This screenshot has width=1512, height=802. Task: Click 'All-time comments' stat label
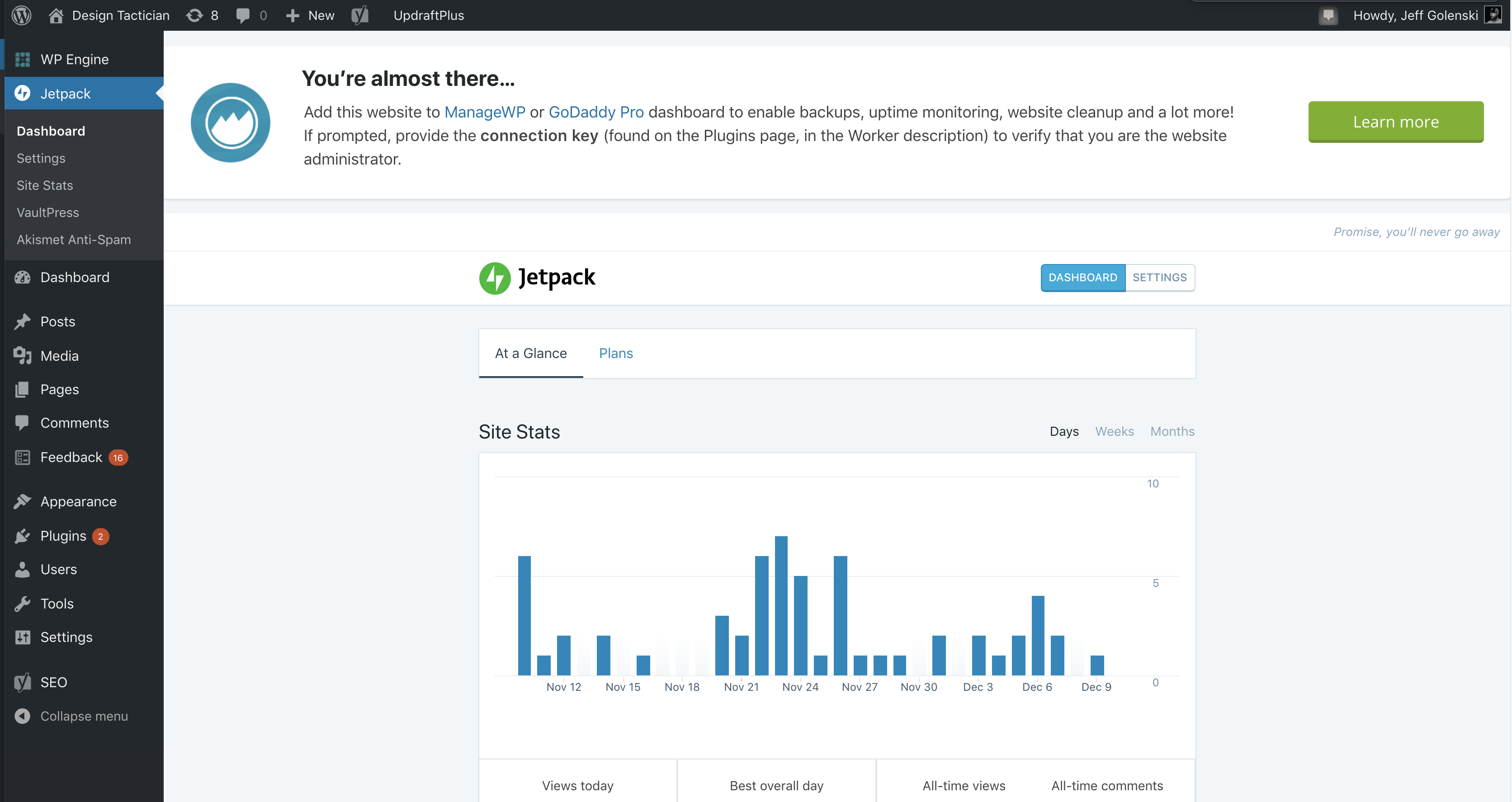[1107, 786]
